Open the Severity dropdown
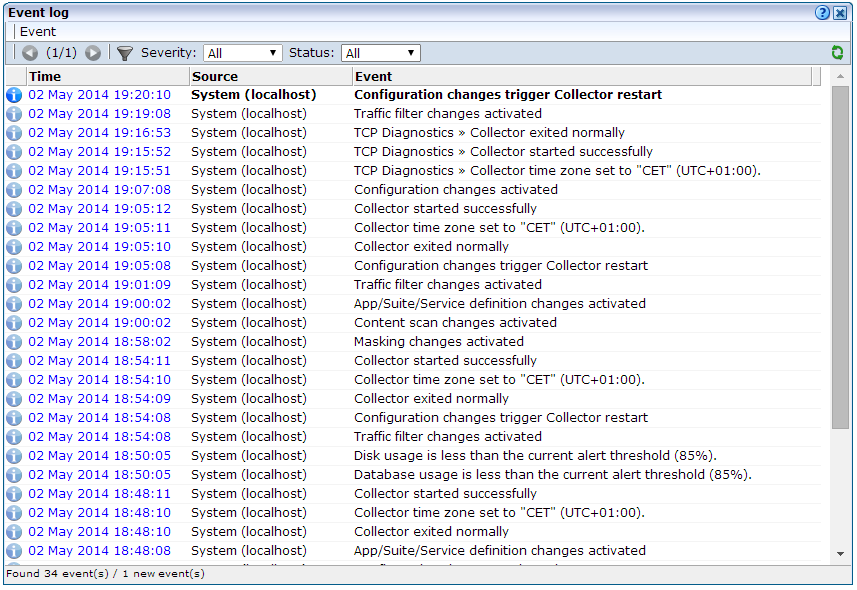Image resolution: width=857 pixels, height=590 pixels. (243, 53)
